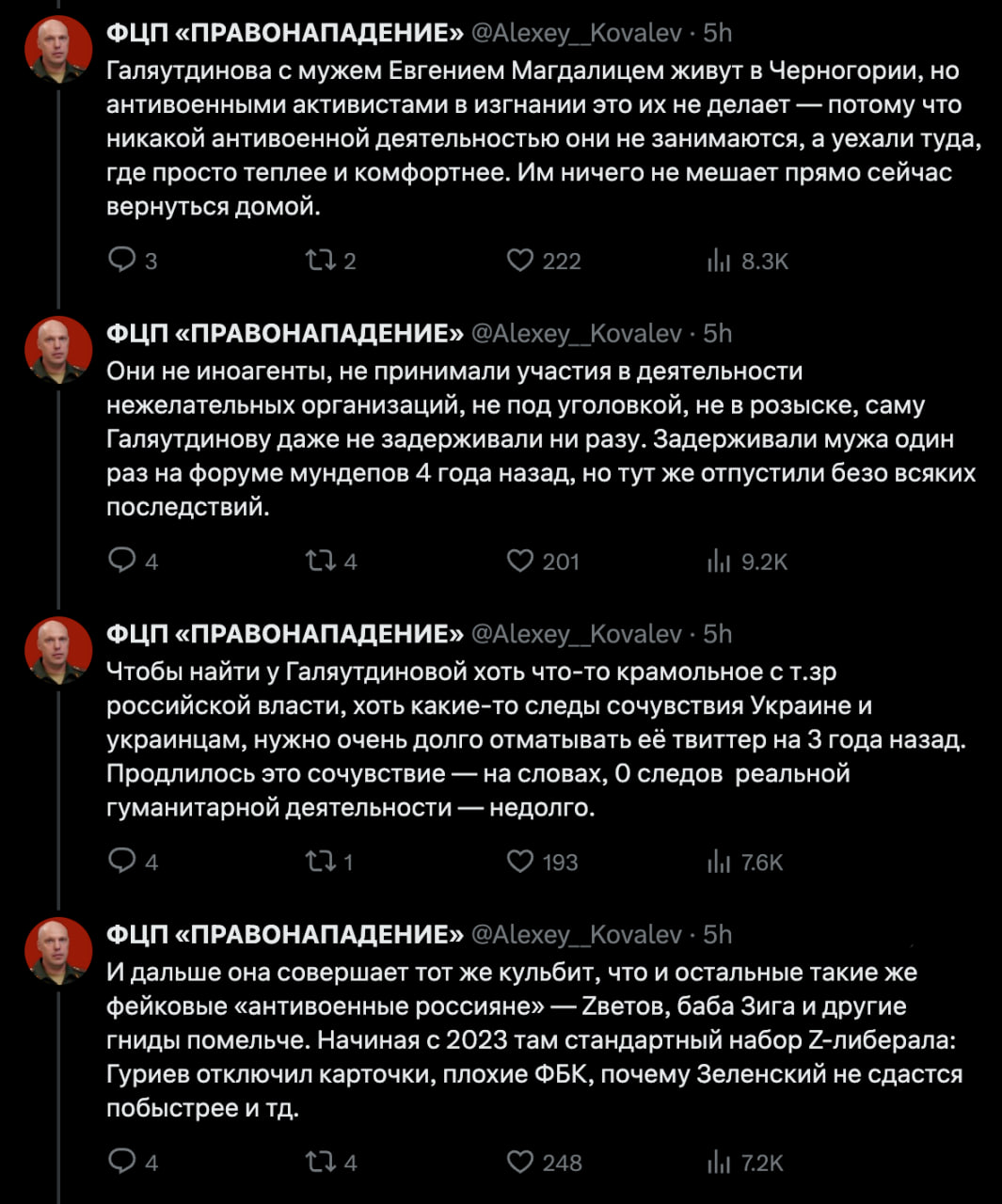
Task: Open views stats showing 7.6K
Action: [x=719, y=862]
